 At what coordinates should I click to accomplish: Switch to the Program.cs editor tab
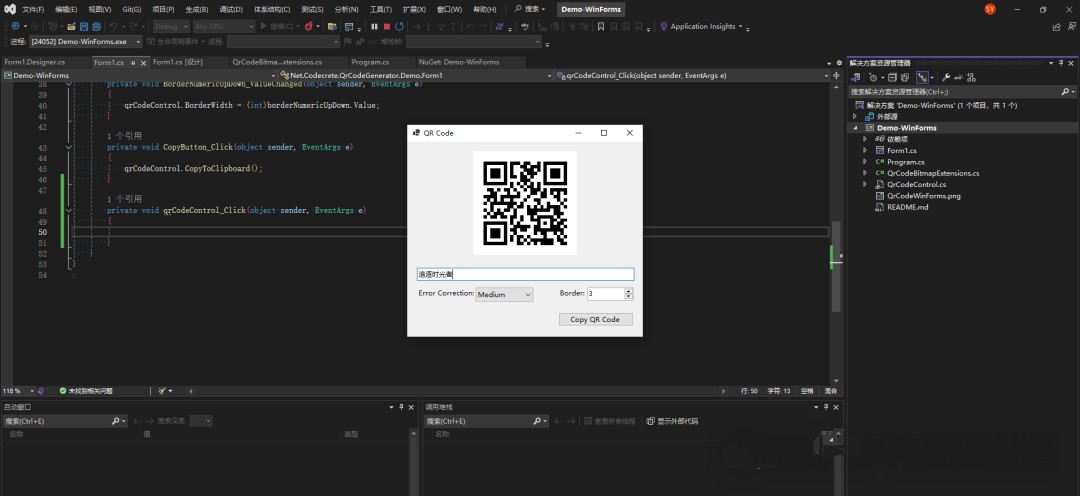point(370,62)
